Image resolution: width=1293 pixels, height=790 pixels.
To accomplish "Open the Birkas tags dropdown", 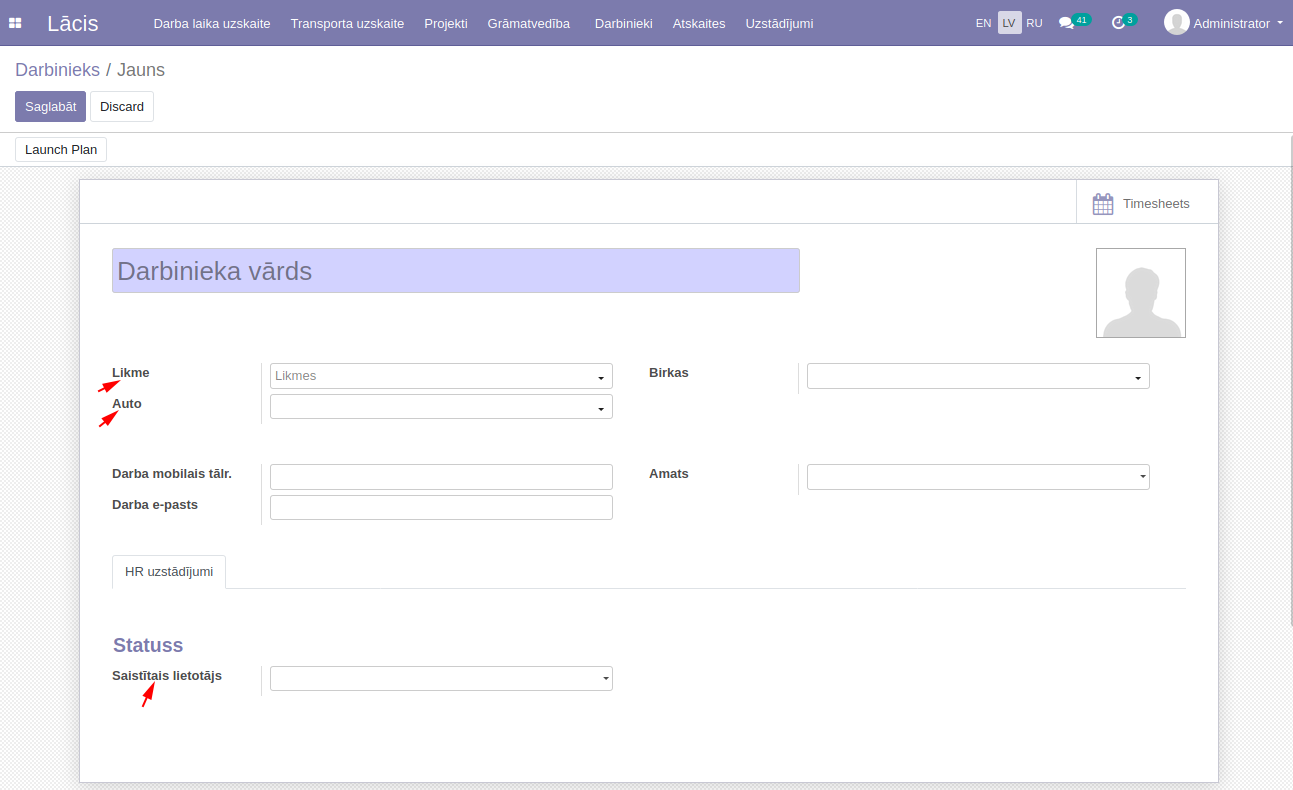I will pos(1137,377).
